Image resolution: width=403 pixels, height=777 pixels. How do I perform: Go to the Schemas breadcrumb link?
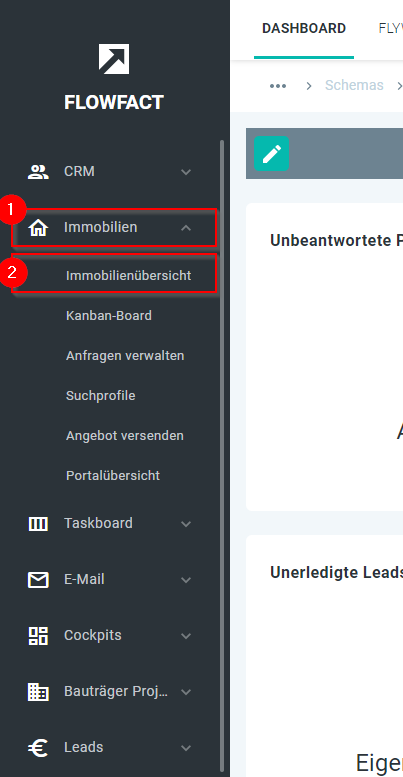(x=354, y=85)
